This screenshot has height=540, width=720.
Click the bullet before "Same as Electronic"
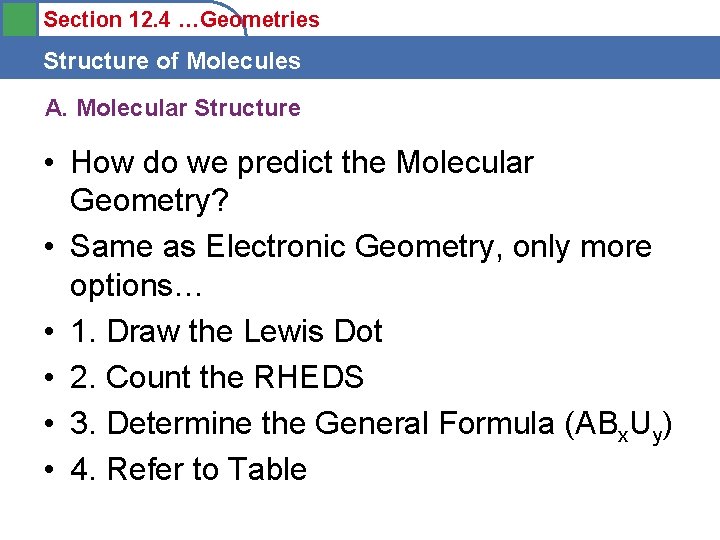[x=50, y=247]
